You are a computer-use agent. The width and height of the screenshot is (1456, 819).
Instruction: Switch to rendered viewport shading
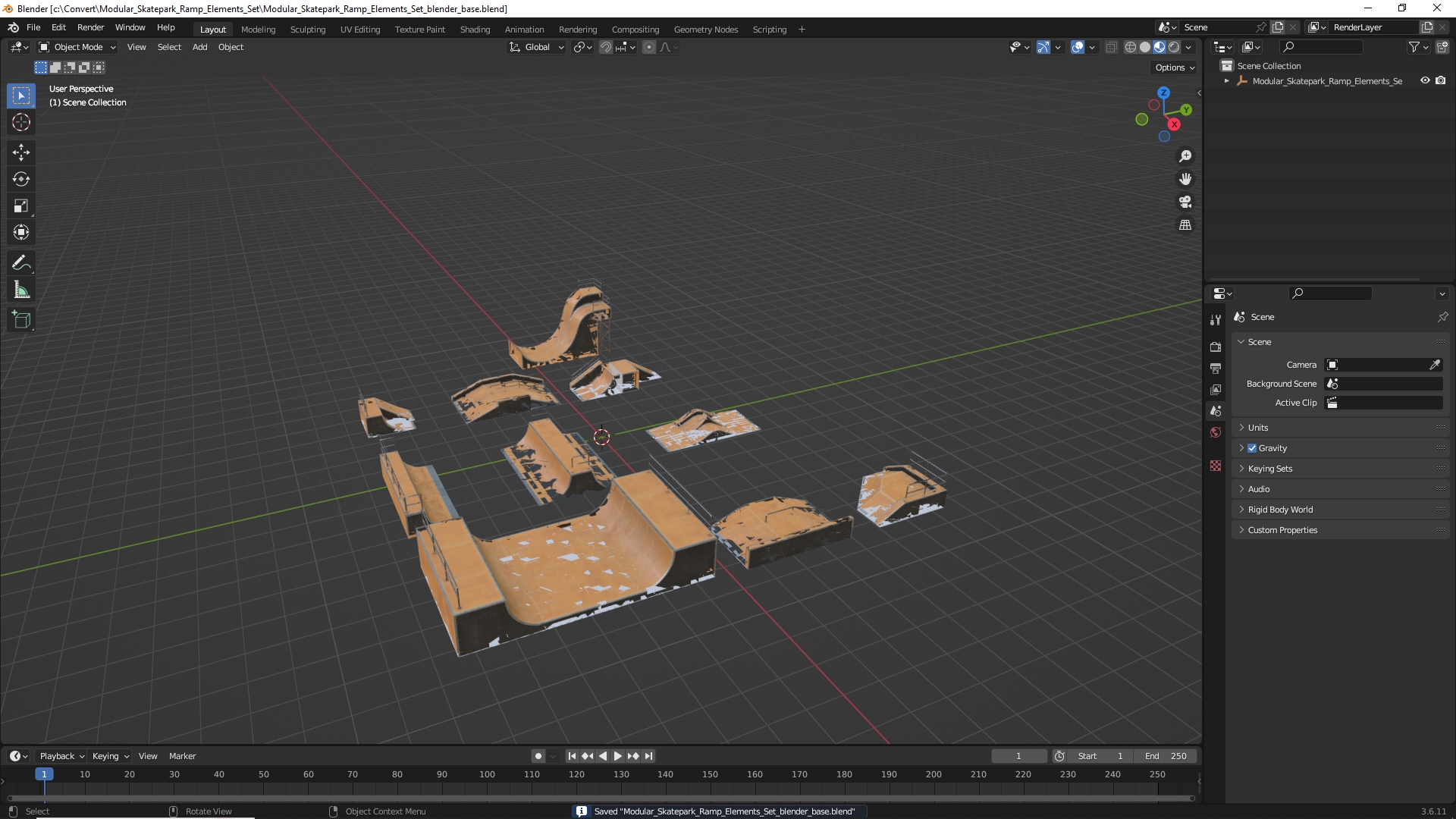coord(1174,47)
